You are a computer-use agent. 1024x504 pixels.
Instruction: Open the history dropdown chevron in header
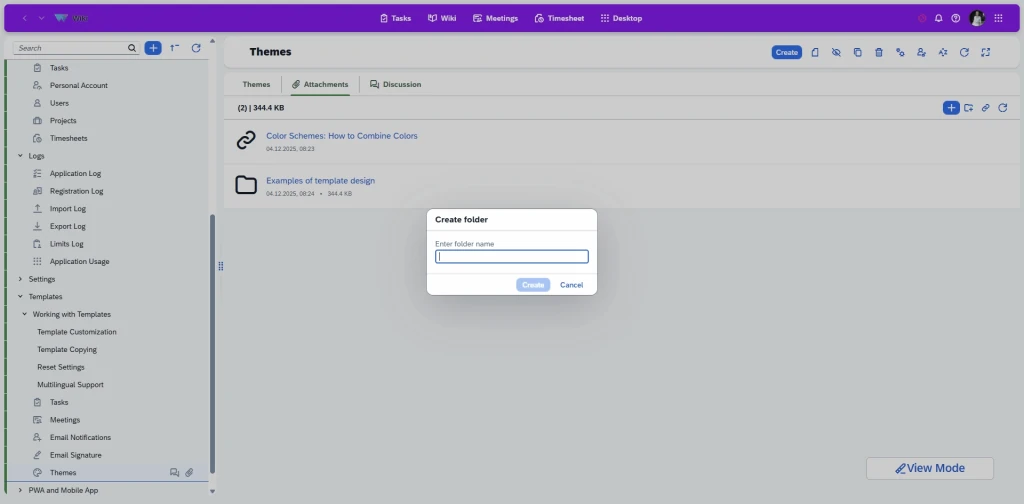coord(41,18)
